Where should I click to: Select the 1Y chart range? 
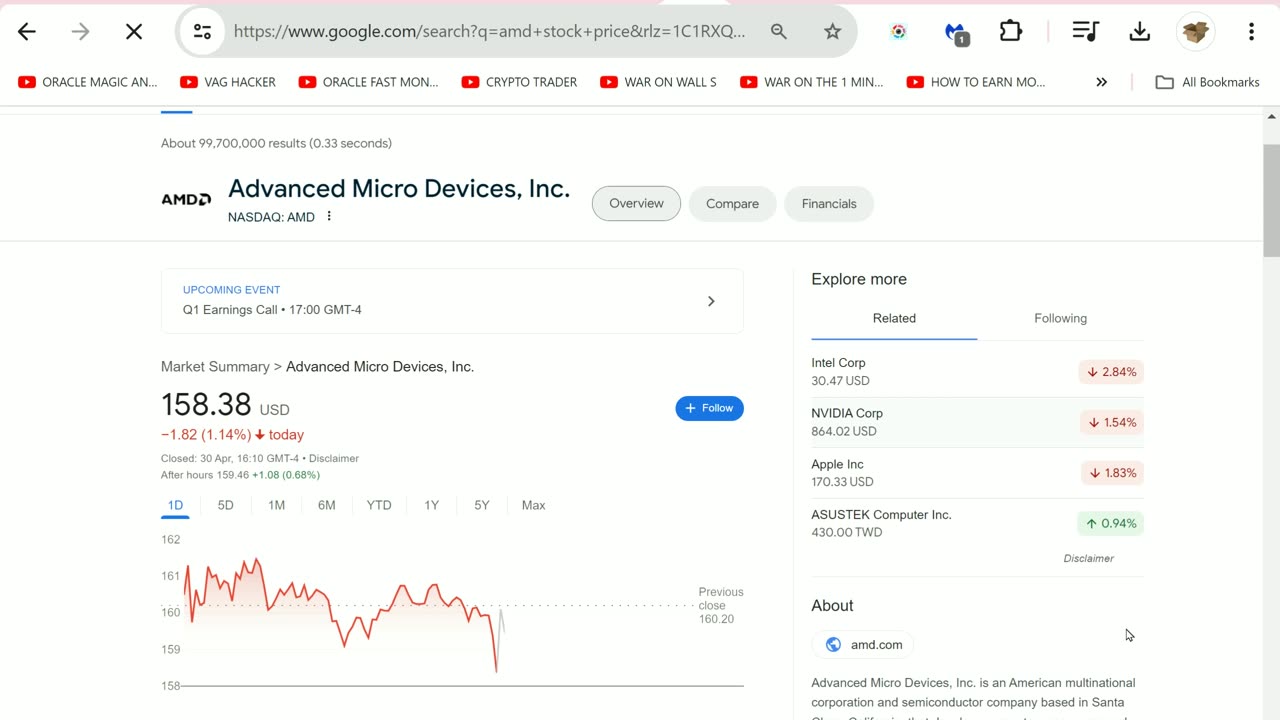click(431, 505)
